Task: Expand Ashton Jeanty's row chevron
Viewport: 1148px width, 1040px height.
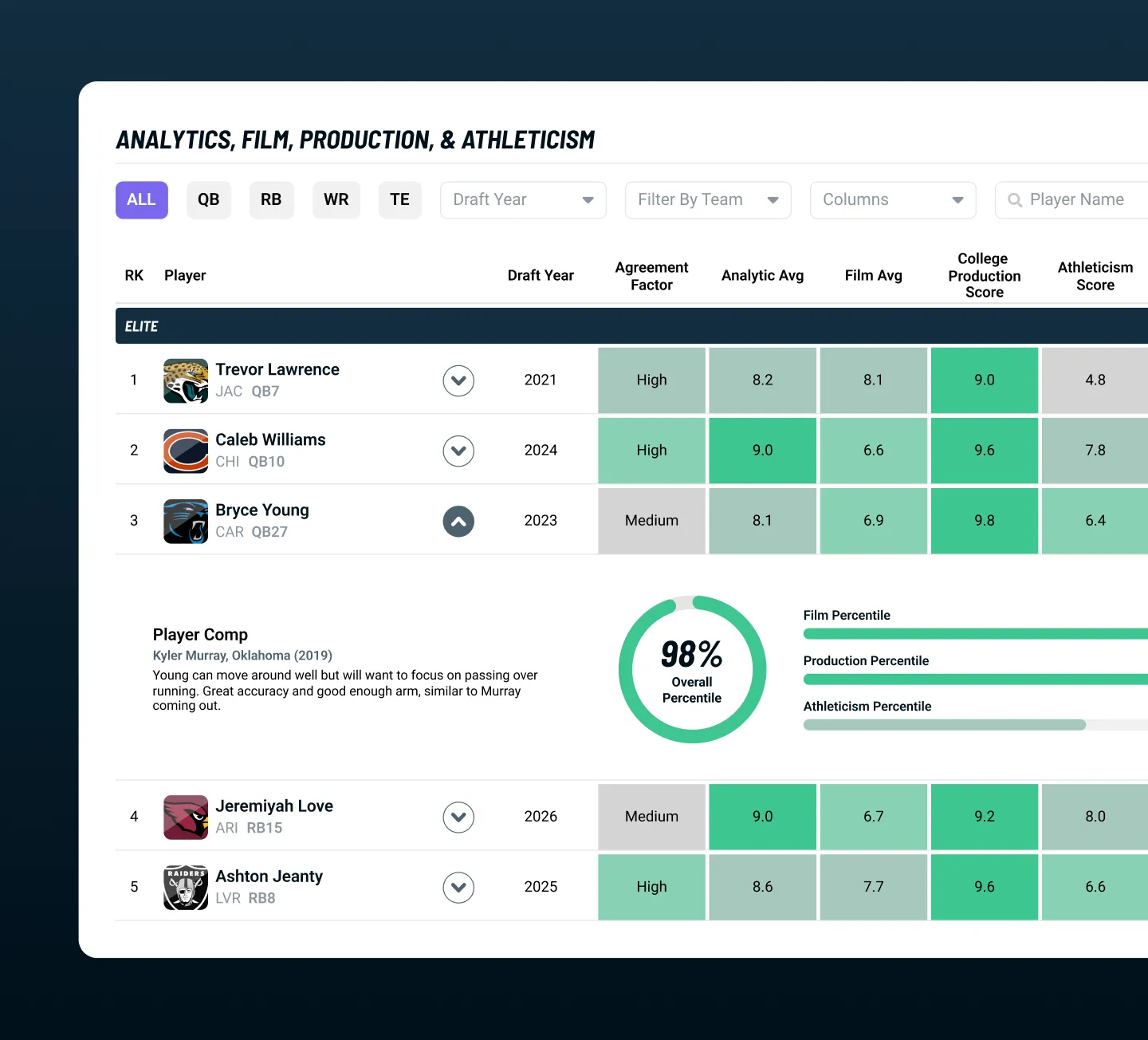Action: point(458,887)
